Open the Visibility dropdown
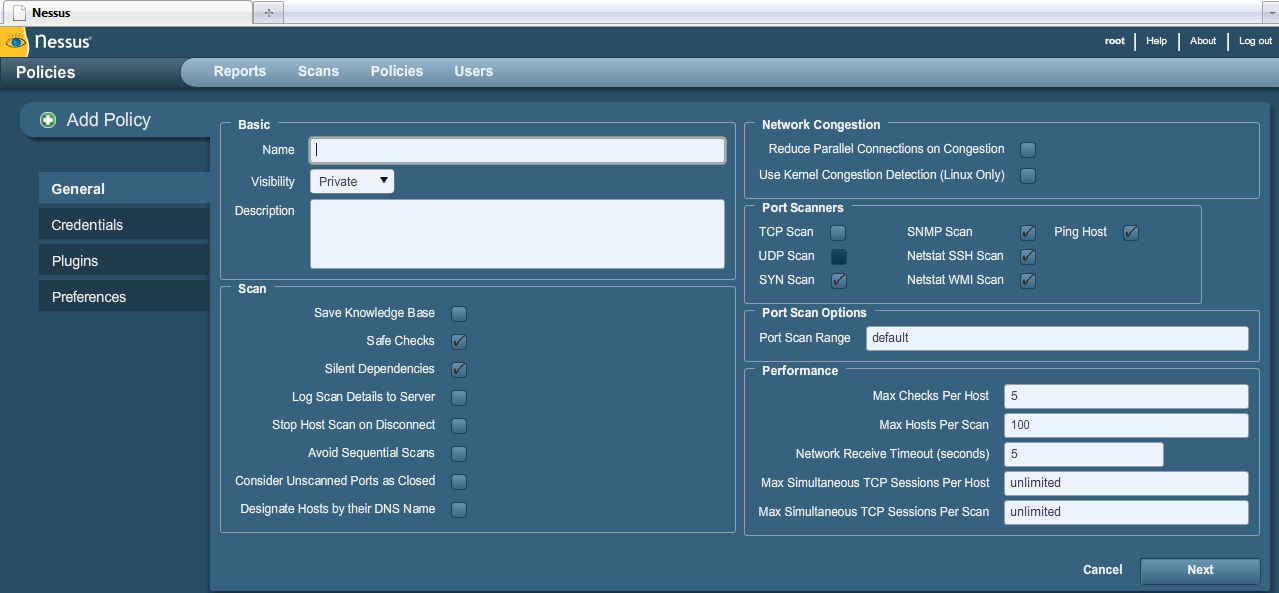The width and height of the screenshot is (1279, 593). pos(352,181)
